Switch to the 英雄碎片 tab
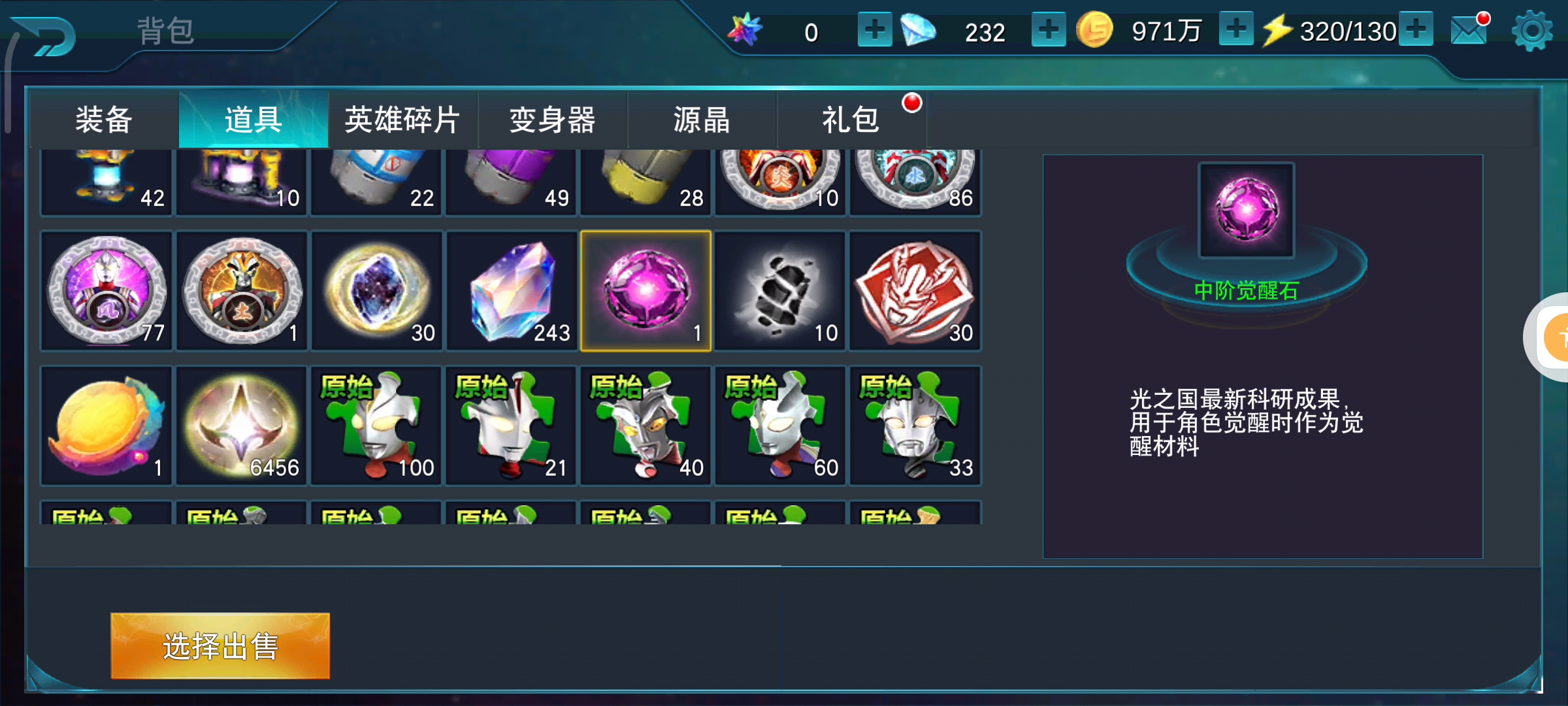Image resolution: width=1568 pixels, height=706 pixels. 402,120
